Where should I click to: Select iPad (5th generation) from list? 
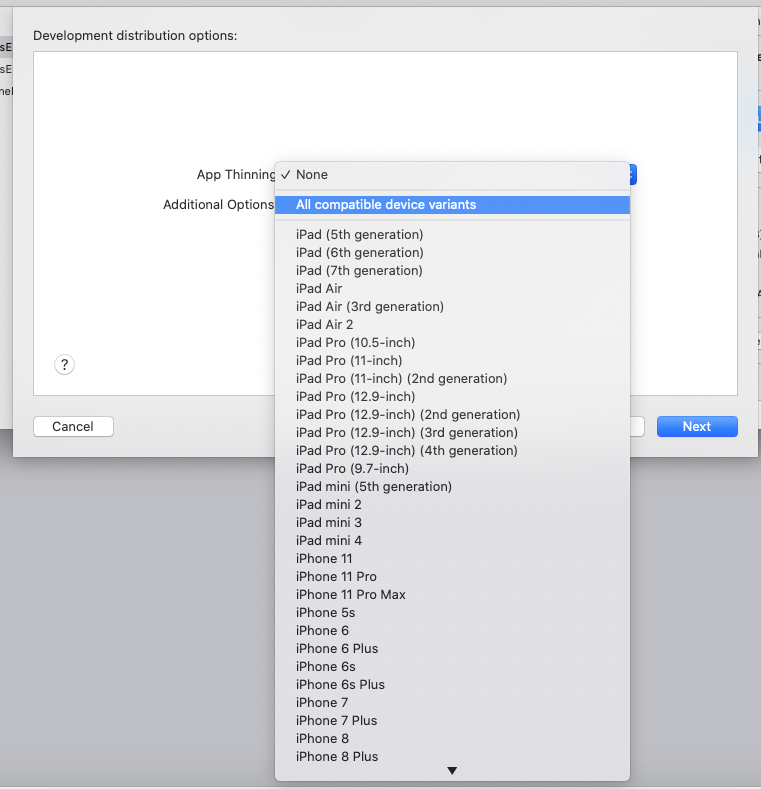[x=359, y=235]
